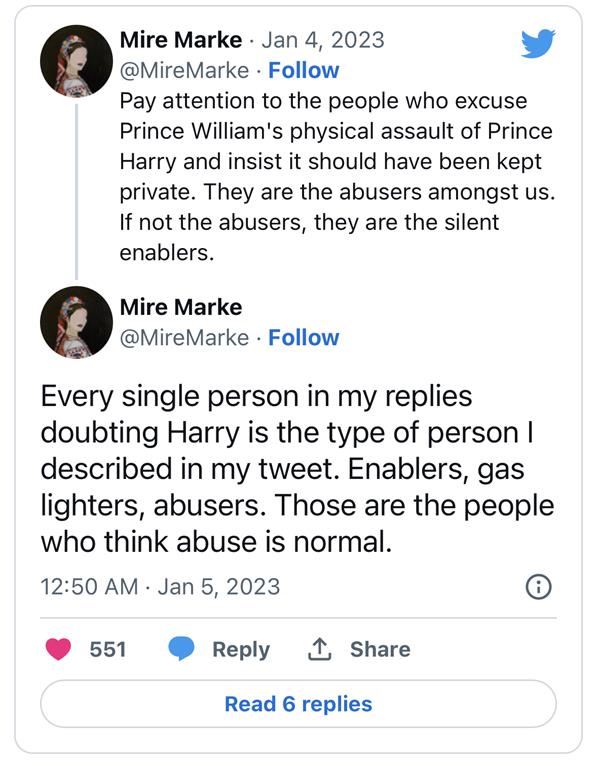
Task: Click the share arrow icon
Action: (318, 649)
